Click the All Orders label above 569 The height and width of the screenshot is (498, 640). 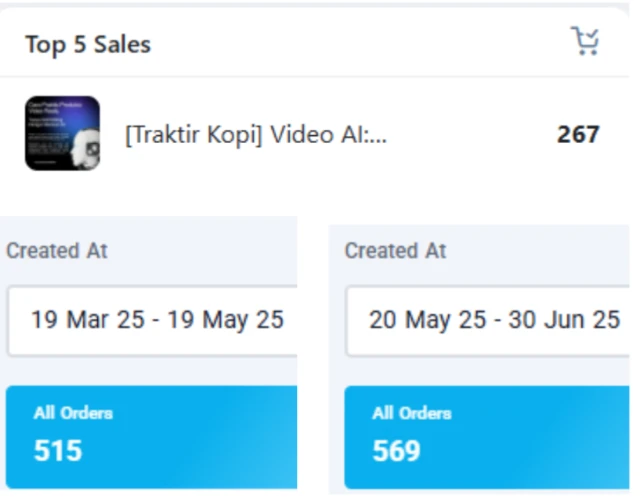(x=412, y=413)
